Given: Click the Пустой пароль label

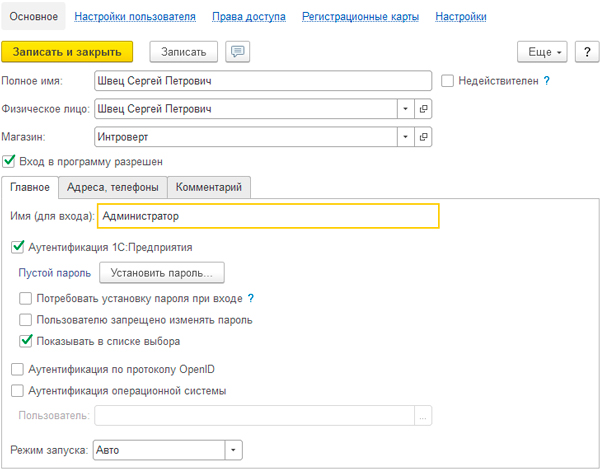Looking at the screenshot, I should tap(55, 273).
